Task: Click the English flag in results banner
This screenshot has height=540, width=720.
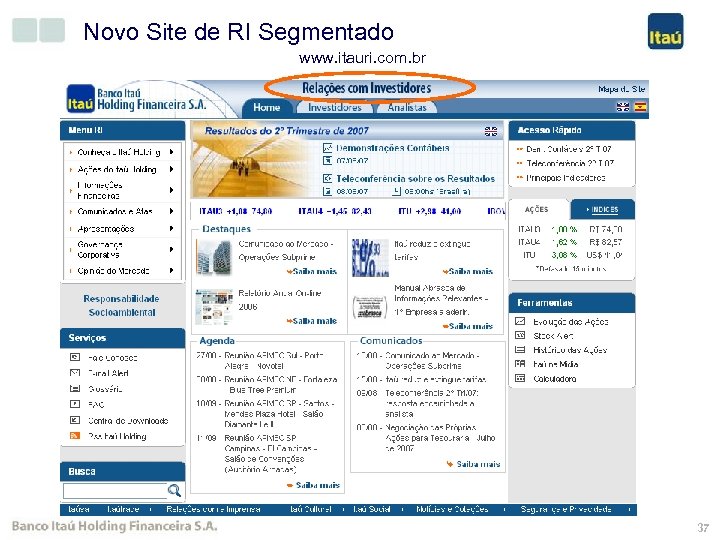Action: [x=491, y=131]
